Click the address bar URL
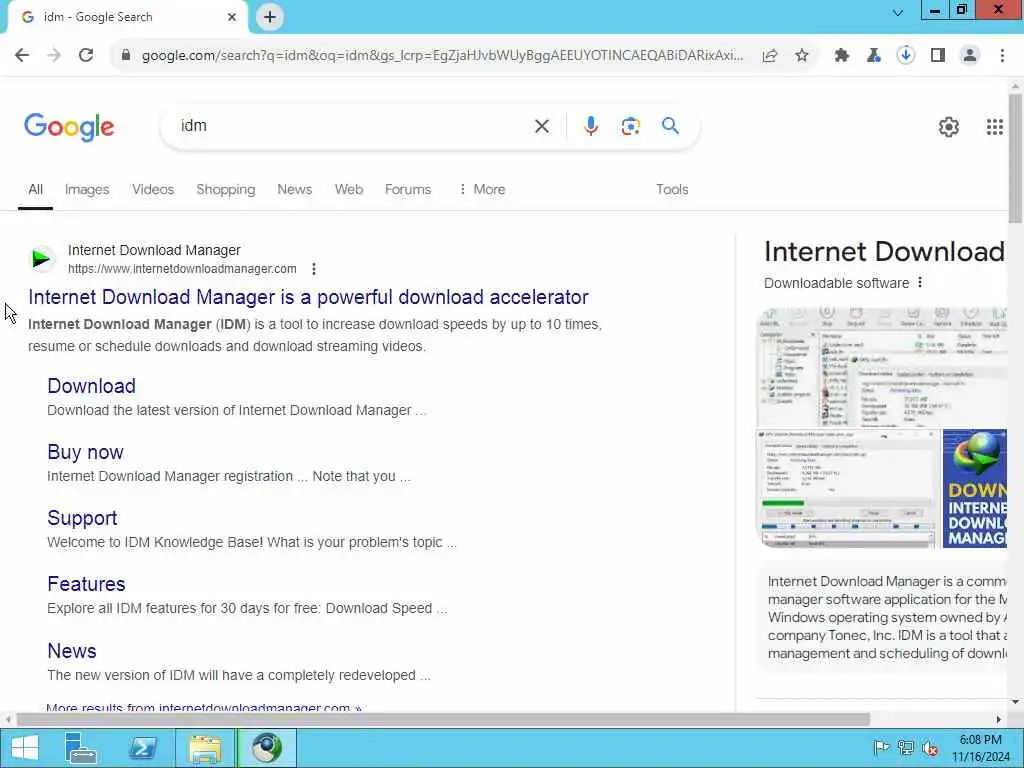Screen dimensions: 1024x768 coord(442,56)
